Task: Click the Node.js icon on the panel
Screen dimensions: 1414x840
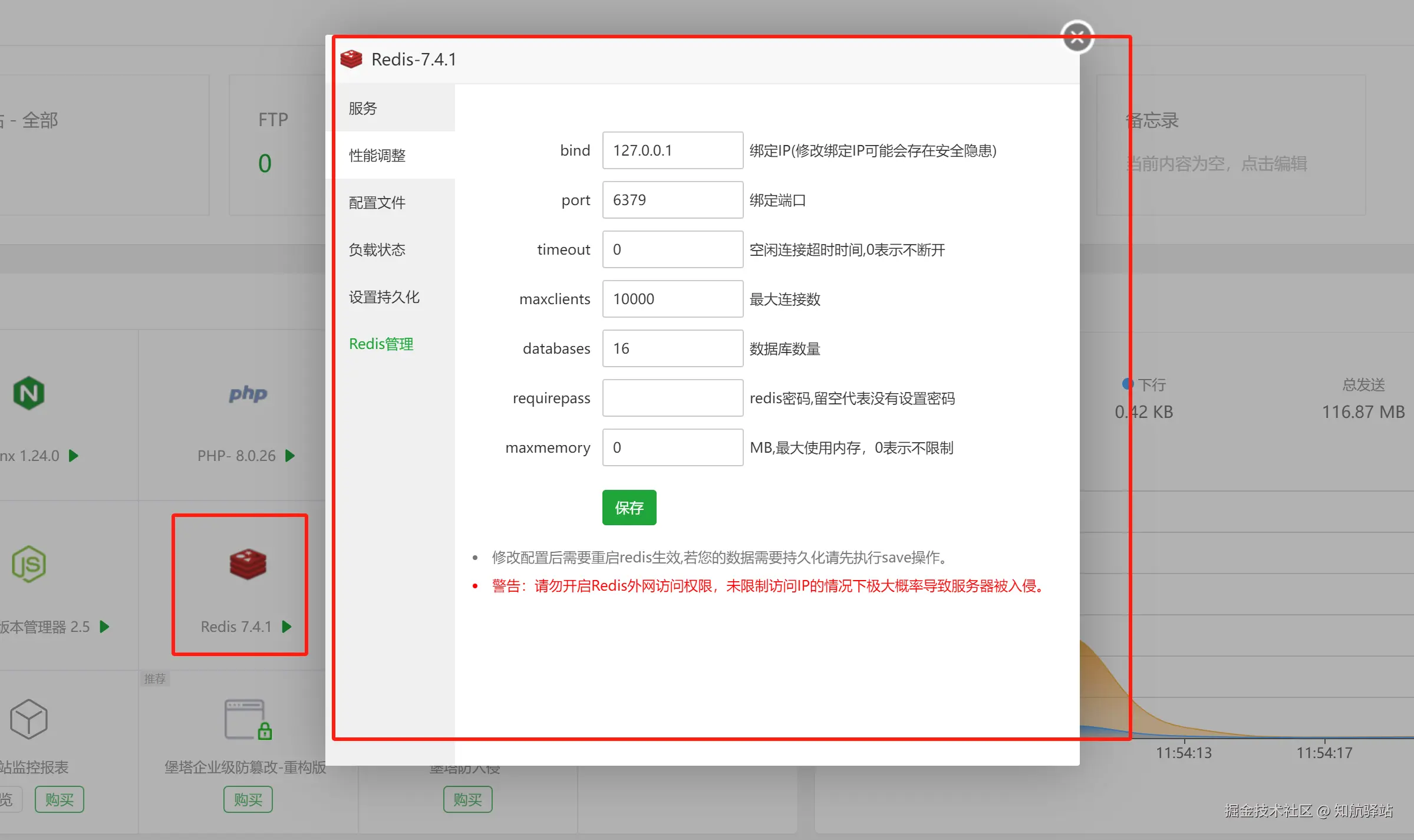Action: pos(29,564)
